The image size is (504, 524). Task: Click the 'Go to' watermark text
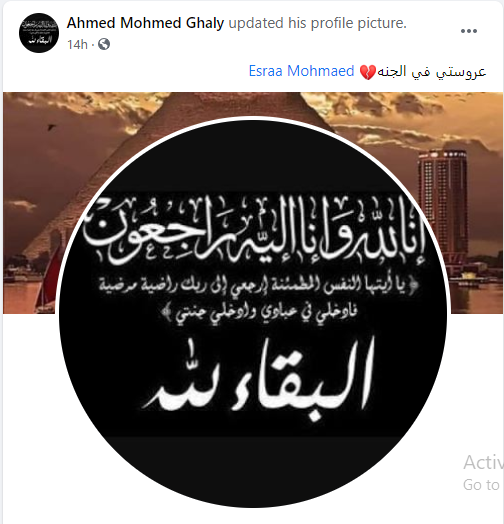[481, 485]
